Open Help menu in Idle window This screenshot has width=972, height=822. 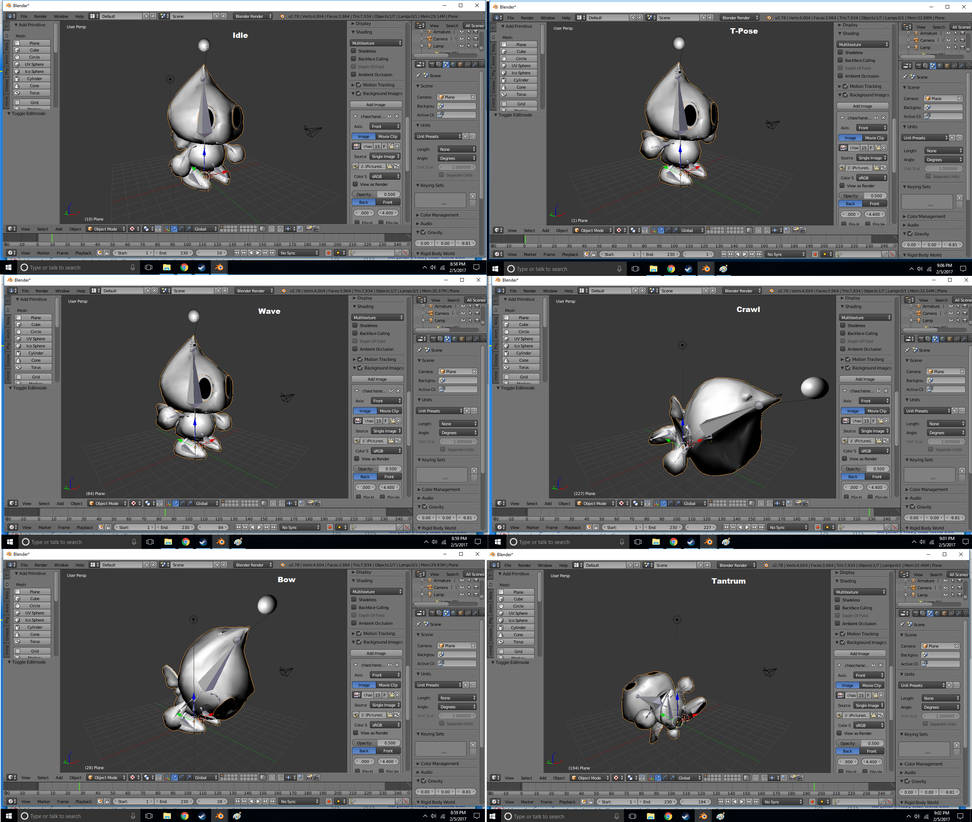[80, 15]
